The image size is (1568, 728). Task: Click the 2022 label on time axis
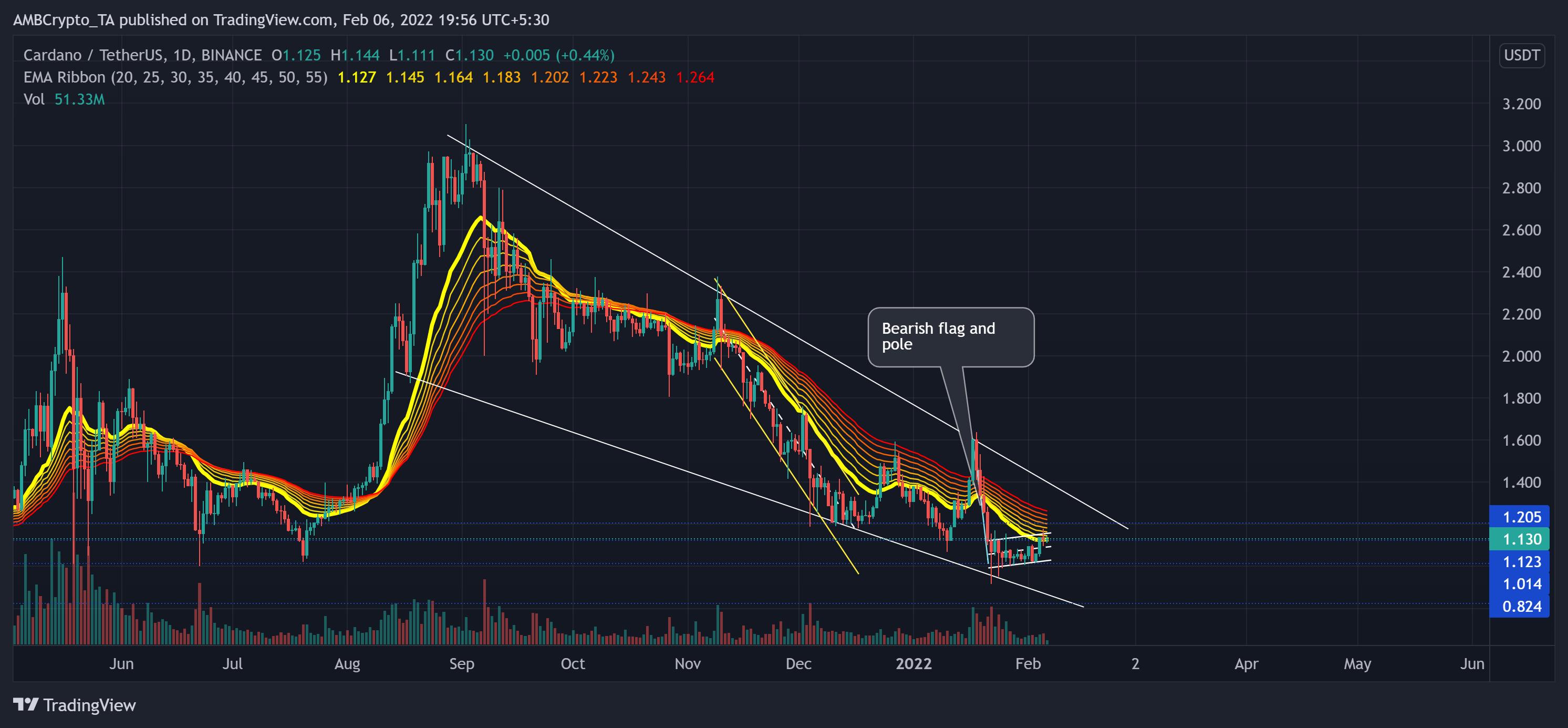(913, 664)
